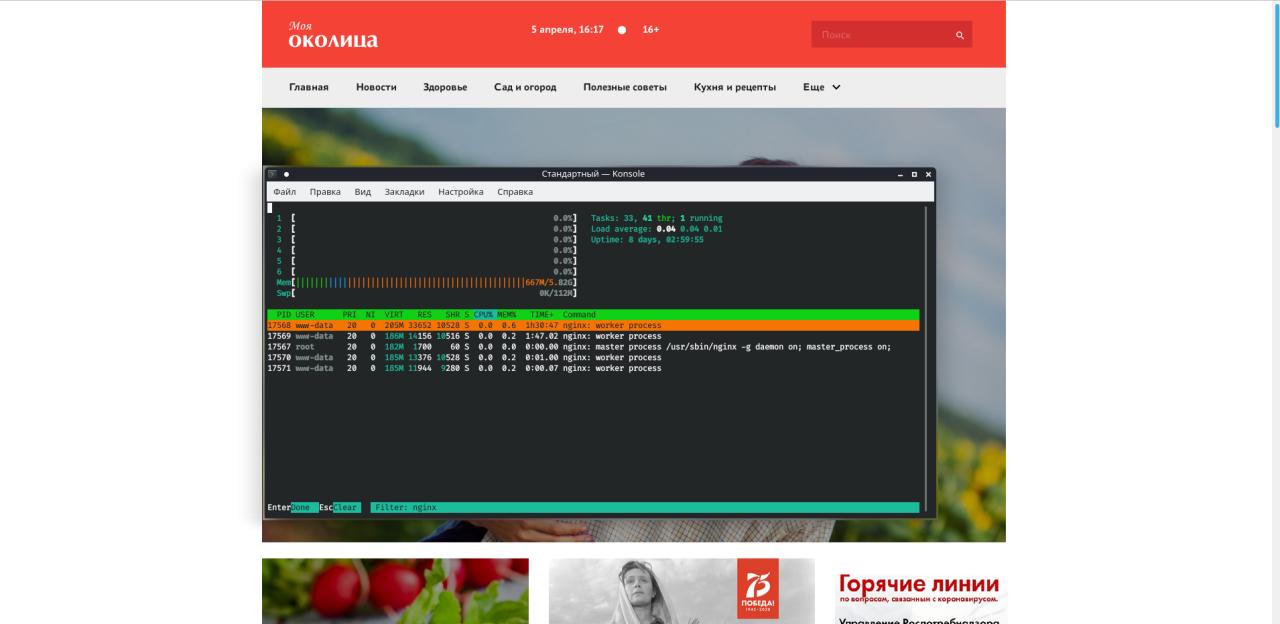Image resolution: width=1280 pixels, height=624 pixels.
Task: Open the Сад и огород section
Action: [x=525, y=87]
